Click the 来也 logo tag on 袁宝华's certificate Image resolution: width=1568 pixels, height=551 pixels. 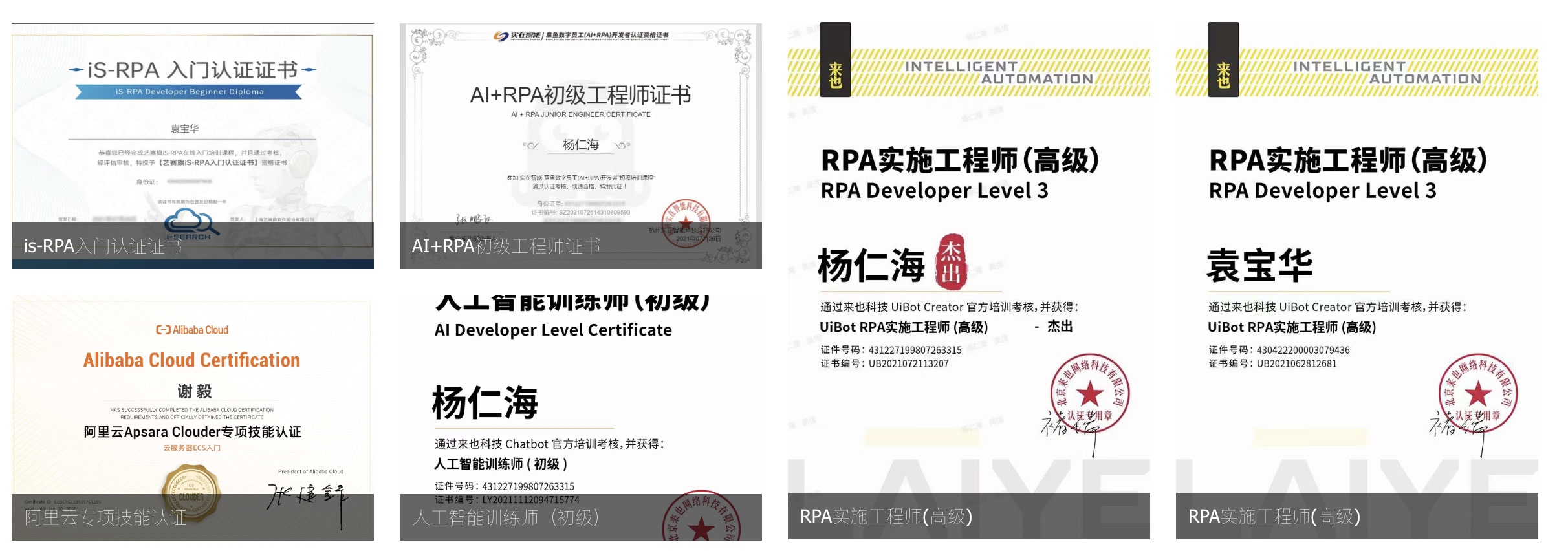point(1224,59)
